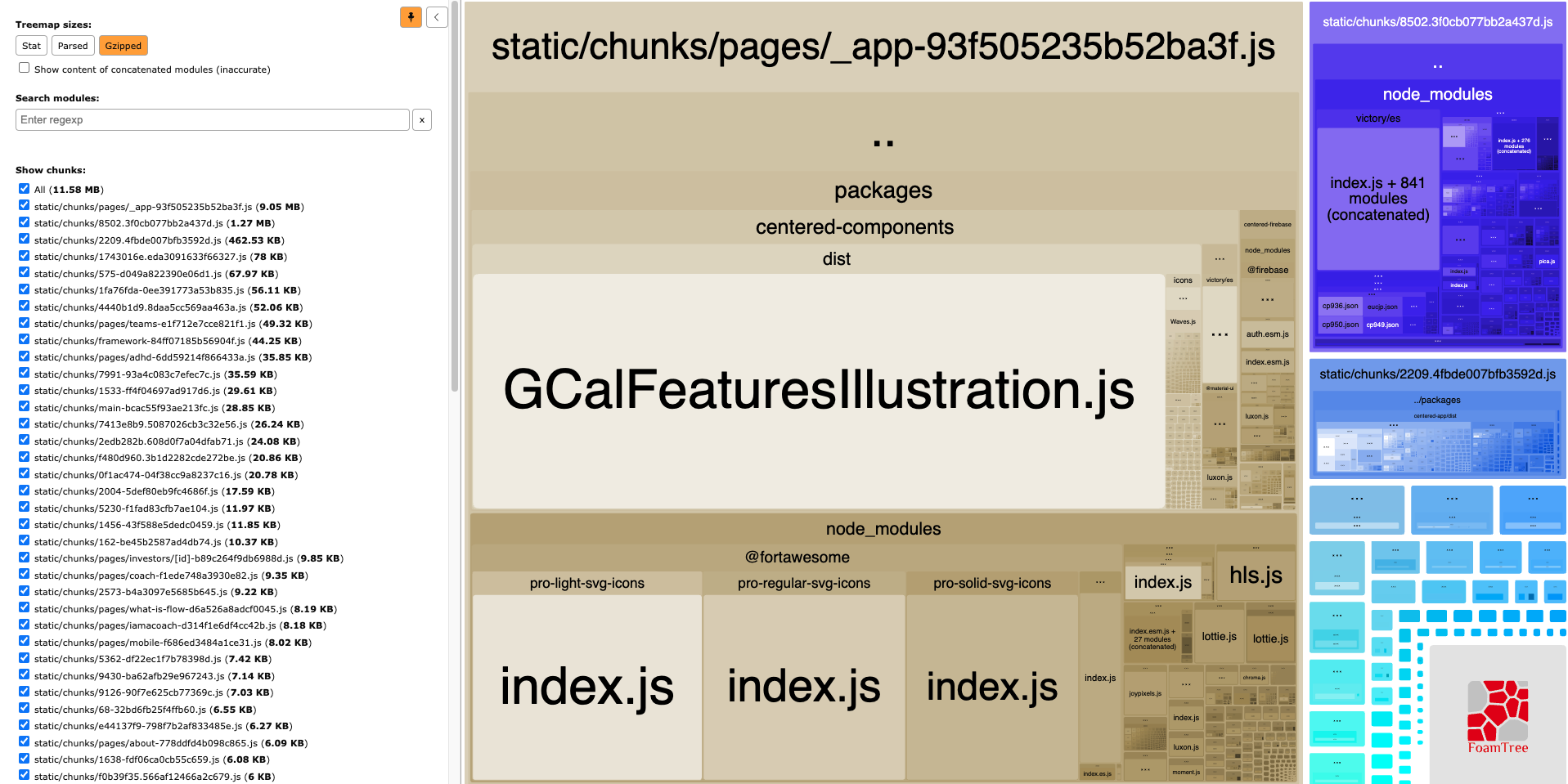Click the hls.js treemap block
The width and height of the screenshot is (1568, 784).
[x=1256, y=576]
